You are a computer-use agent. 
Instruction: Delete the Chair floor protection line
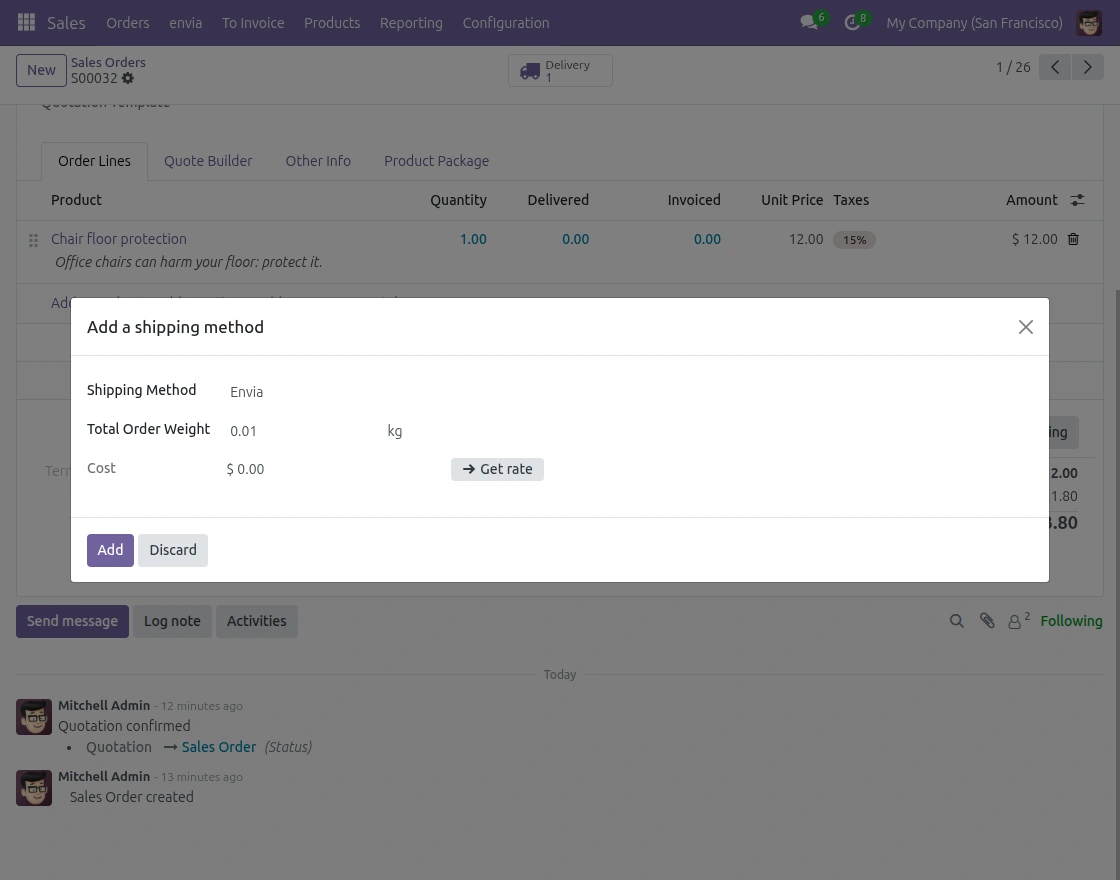pos(1073,239)
